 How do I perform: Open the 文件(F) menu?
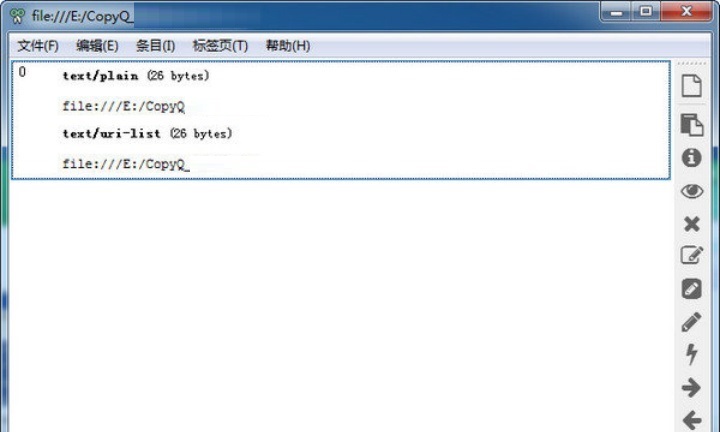[38, 46]
